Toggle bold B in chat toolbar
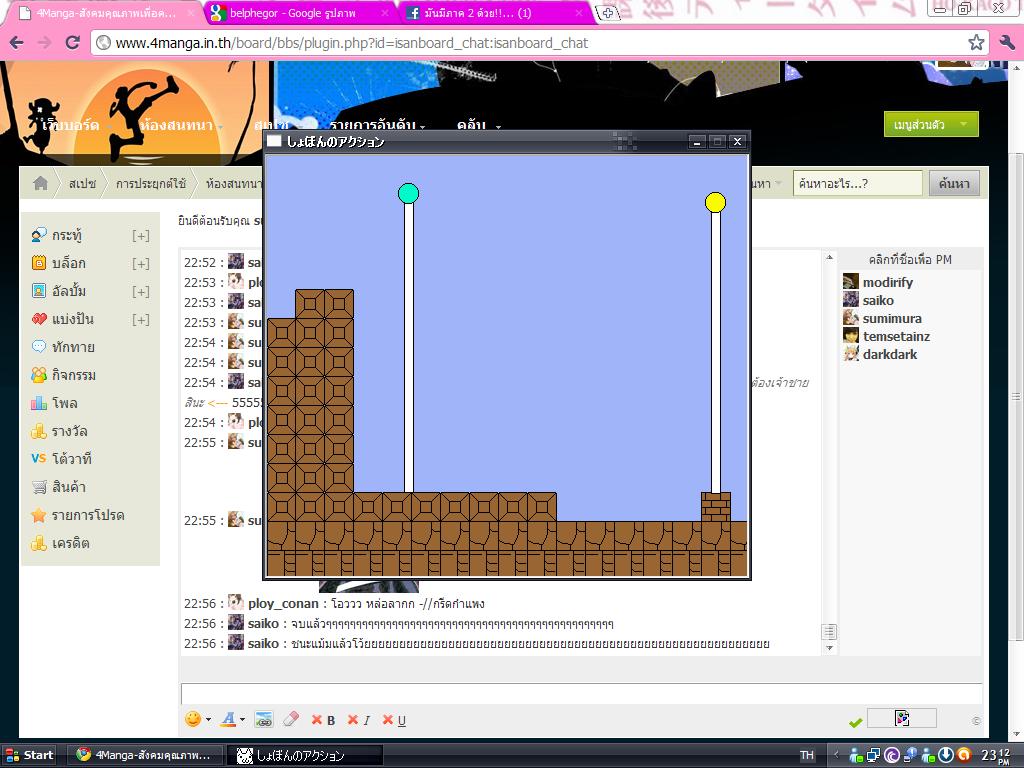Screen dimensions: 1024x768 (x=323, y=720)
